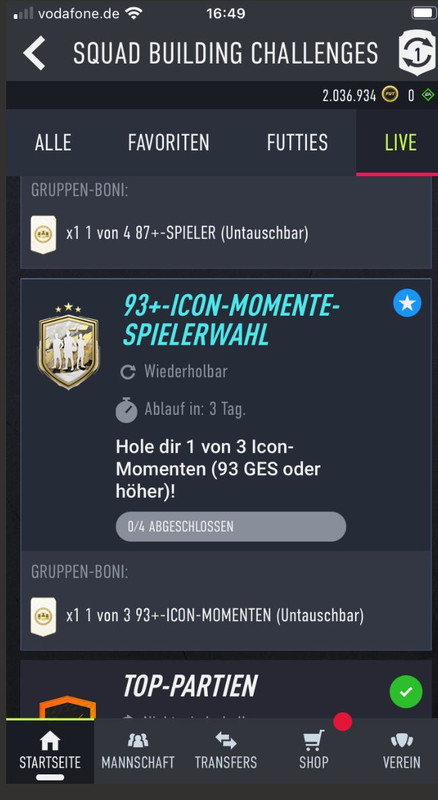The height and width of the screenshot is (800, 438).
Task: Switch to the ALLE tab
Action: [53, 143]
